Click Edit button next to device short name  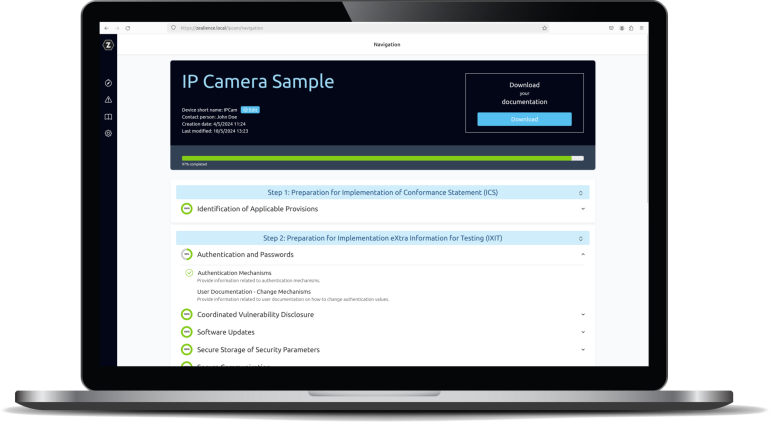point(250,108)
